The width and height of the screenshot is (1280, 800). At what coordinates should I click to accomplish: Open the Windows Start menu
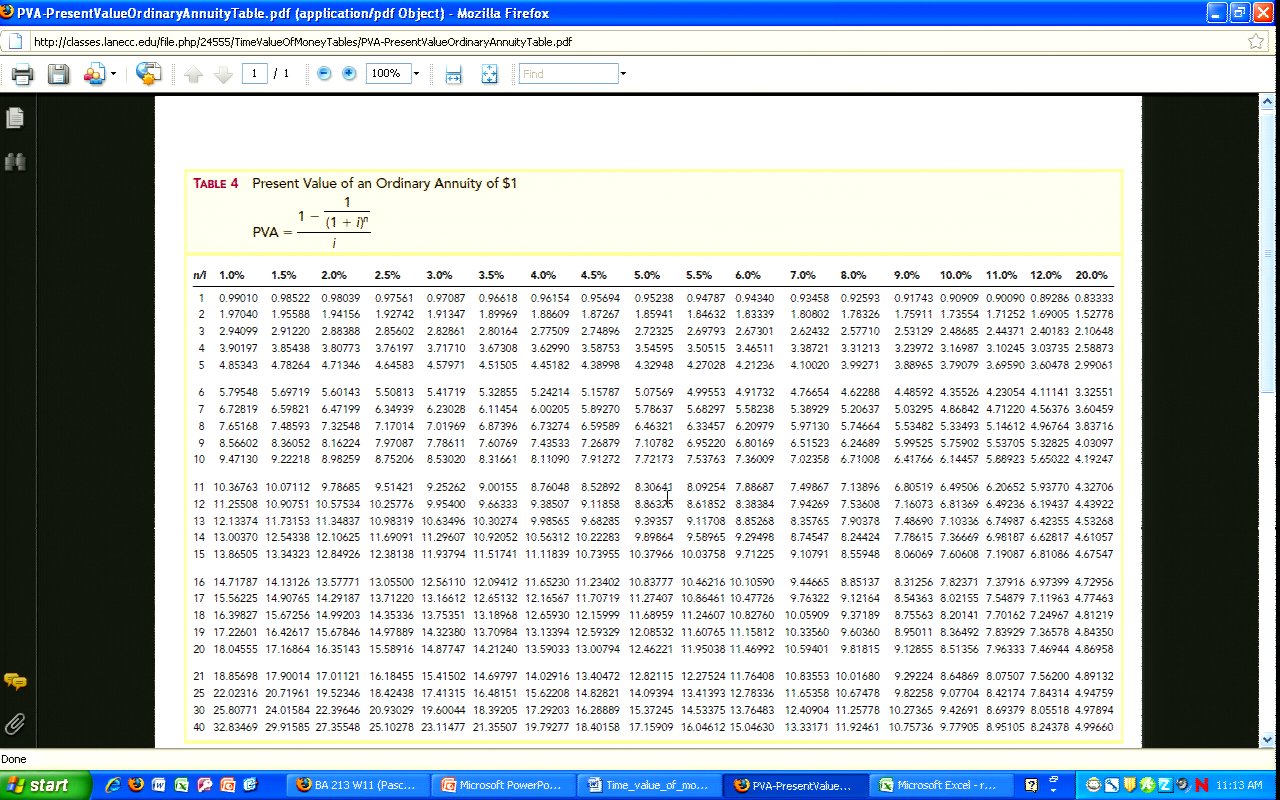[40, 785]
